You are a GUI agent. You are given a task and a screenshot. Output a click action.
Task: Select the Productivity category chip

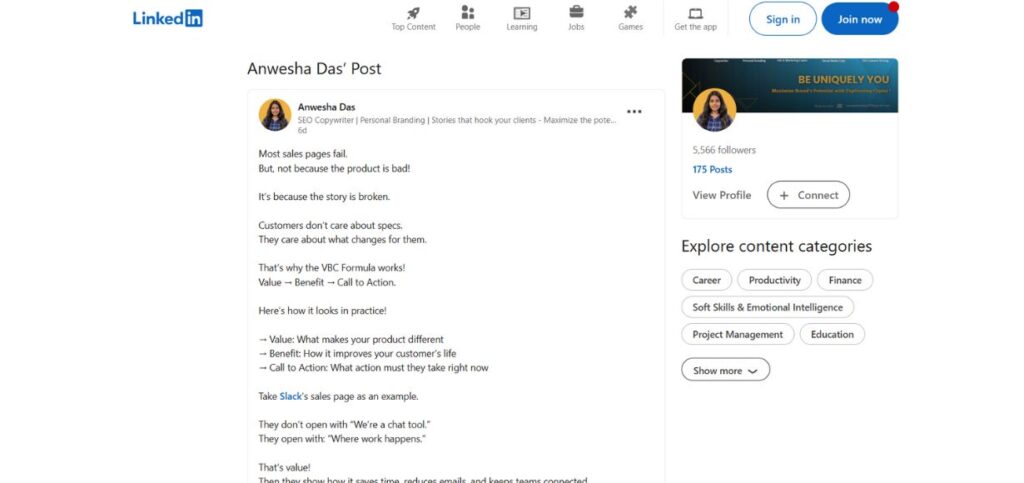click(775, 280)
